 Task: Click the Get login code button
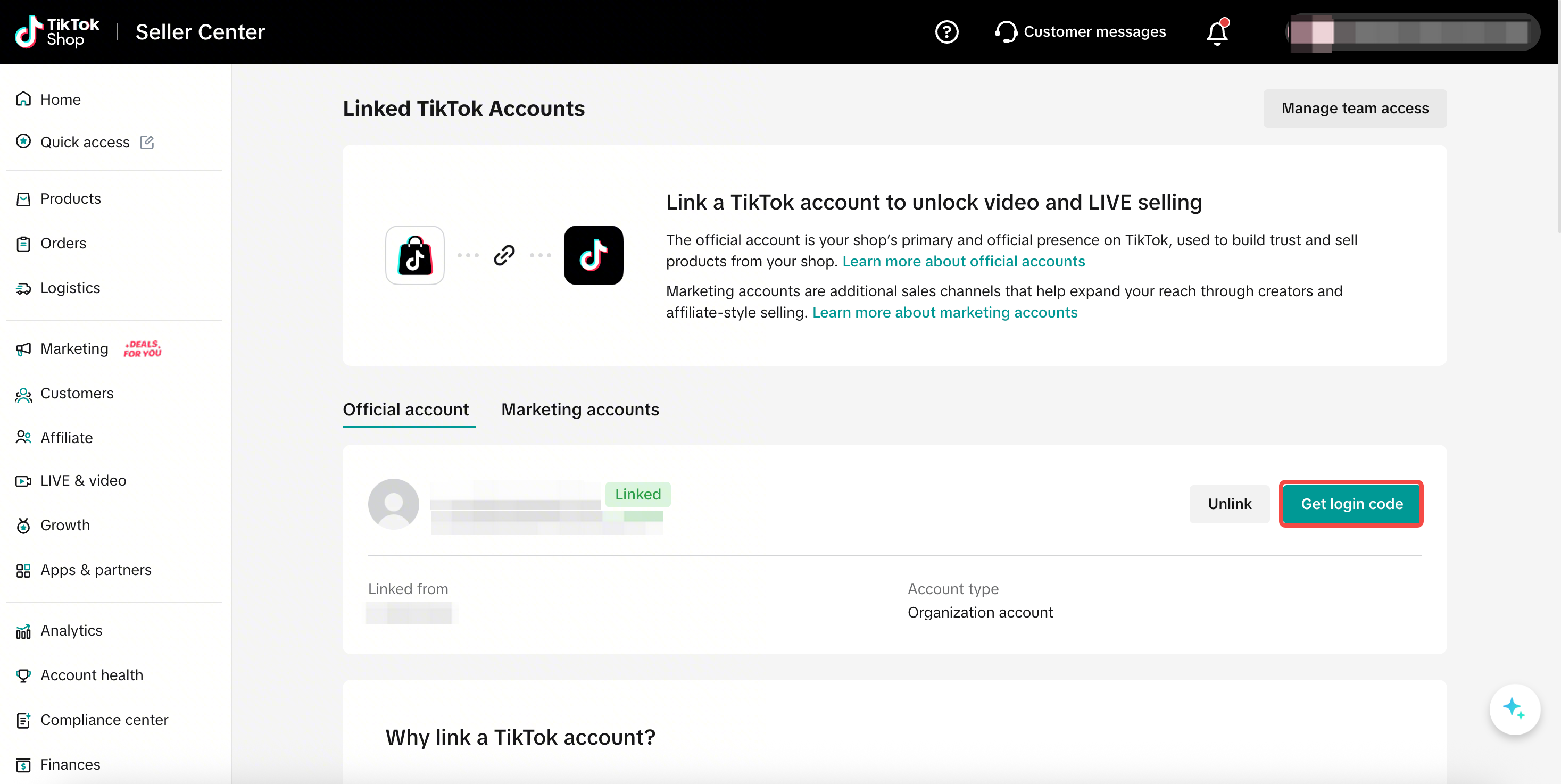click(1351, 504)
